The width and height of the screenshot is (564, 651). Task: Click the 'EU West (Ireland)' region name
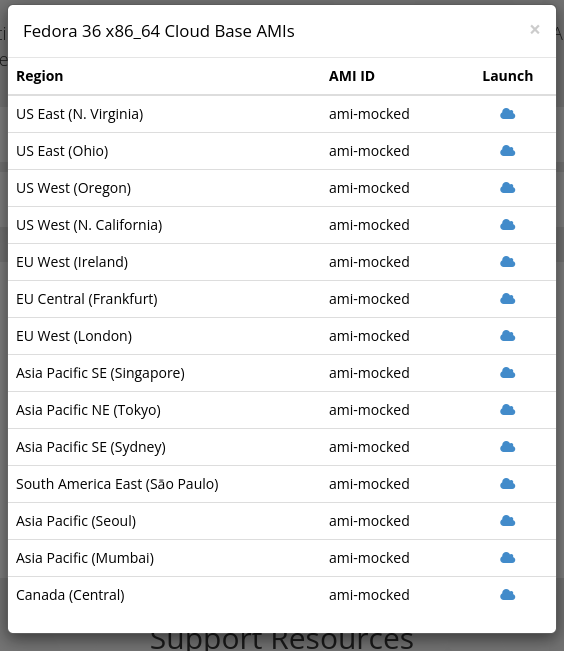pyautogui.click(x=72, y=262)
